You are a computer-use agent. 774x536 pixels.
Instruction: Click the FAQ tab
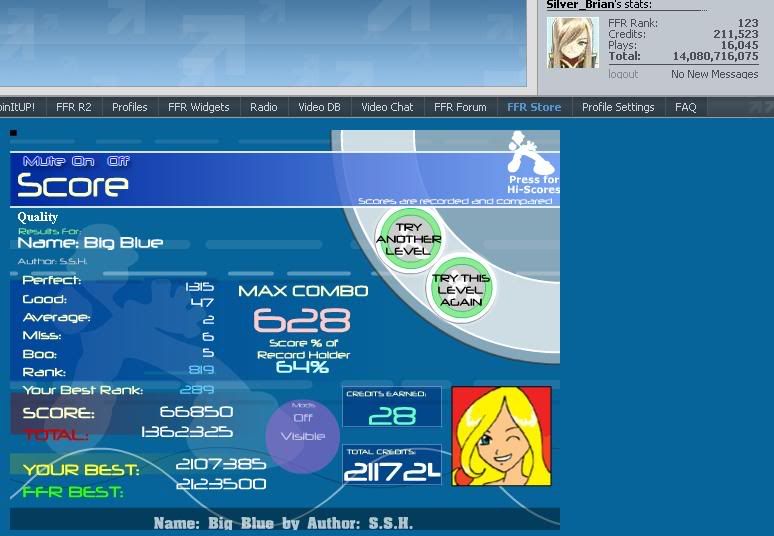pos(685,107)
